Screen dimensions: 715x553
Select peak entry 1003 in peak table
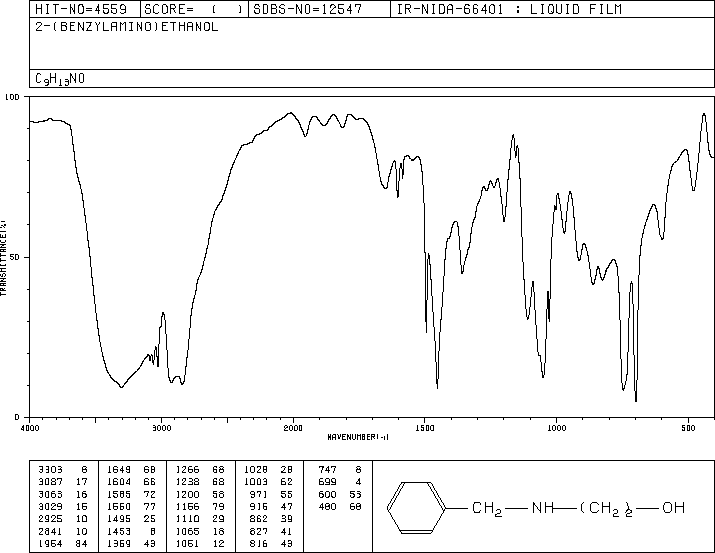pyautogui.click(x=269, y=482)
